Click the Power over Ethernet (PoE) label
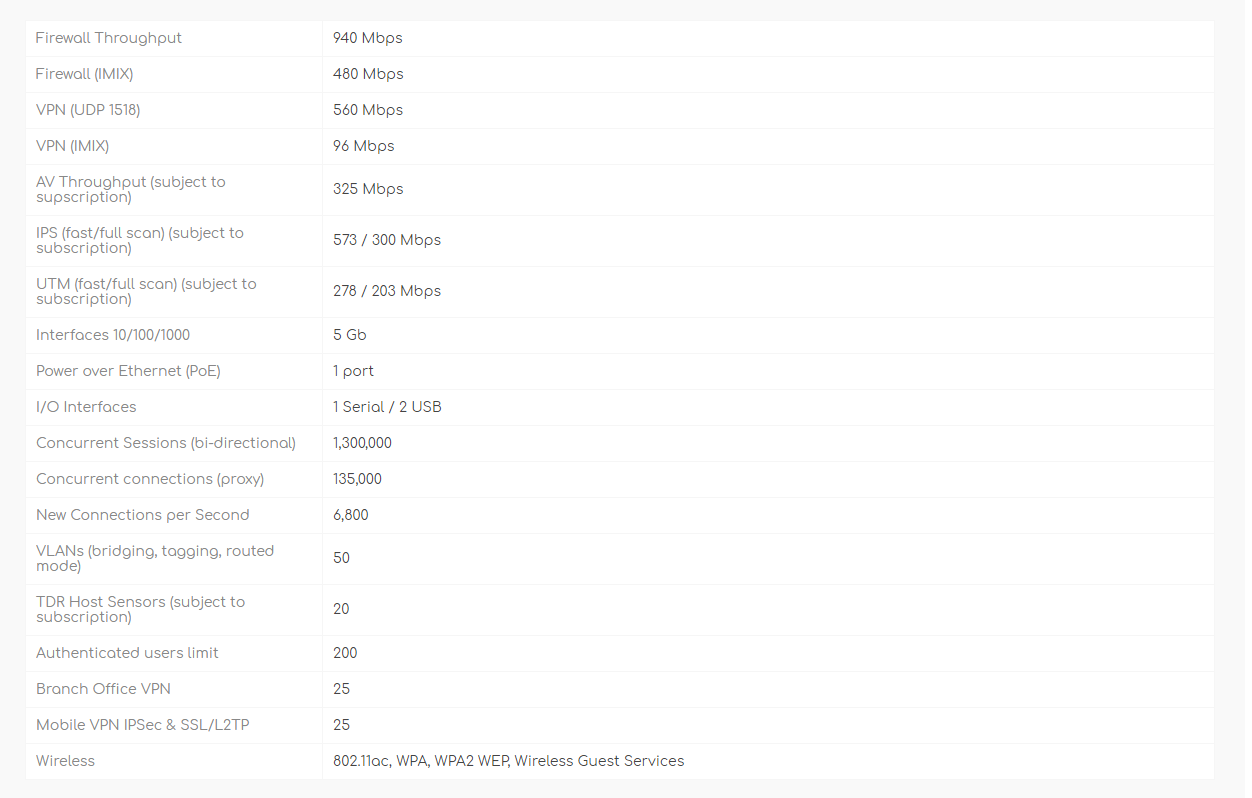The height and width of the screenshot is (798, 1252). coord(128,371)
